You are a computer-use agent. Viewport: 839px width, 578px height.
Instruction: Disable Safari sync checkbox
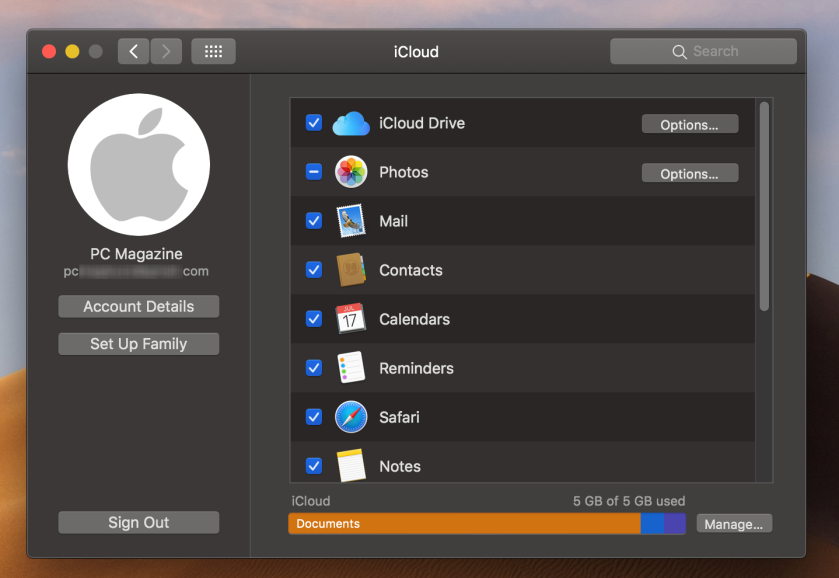314,417
